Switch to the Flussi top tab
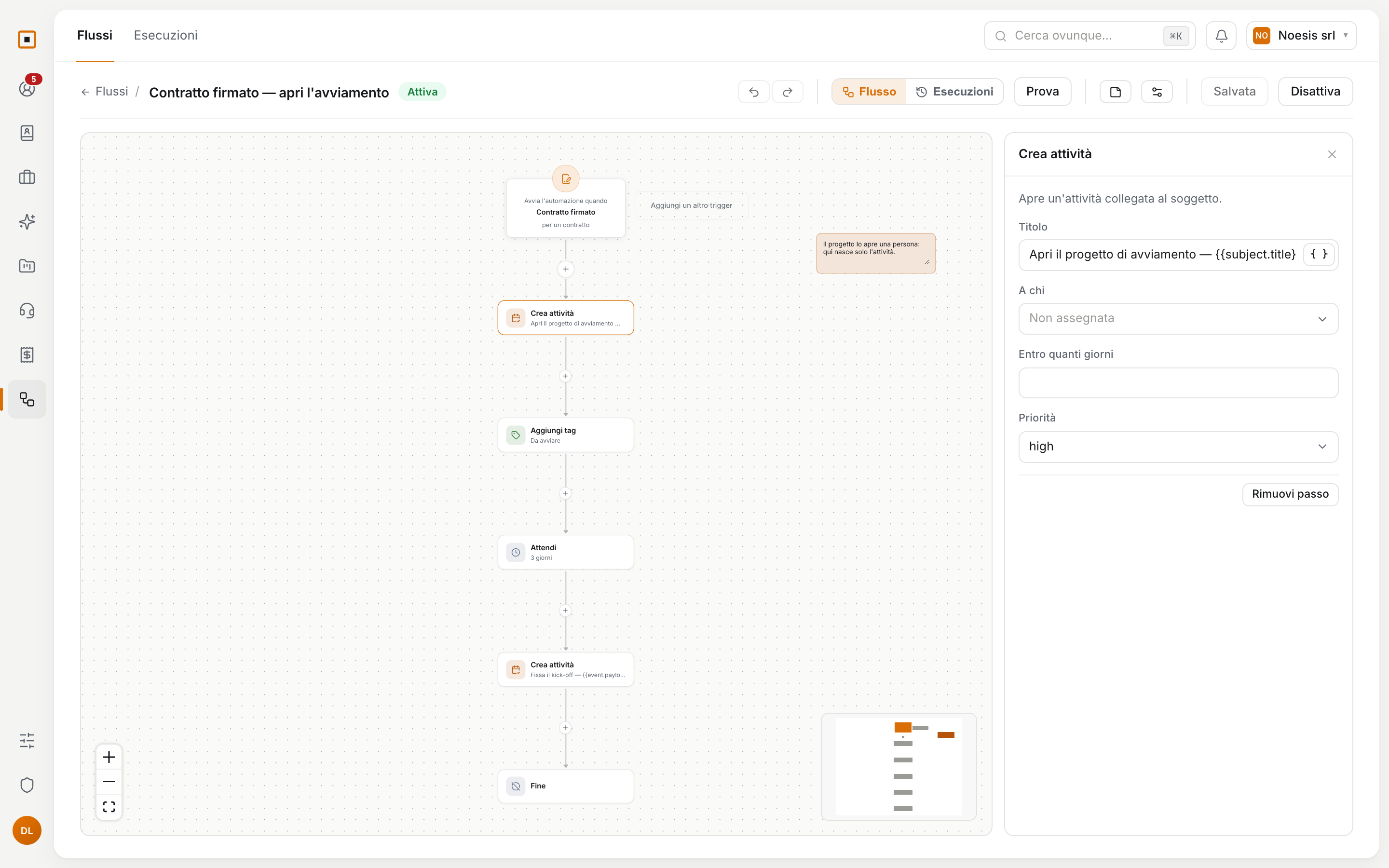 click(x=95, y=36)
